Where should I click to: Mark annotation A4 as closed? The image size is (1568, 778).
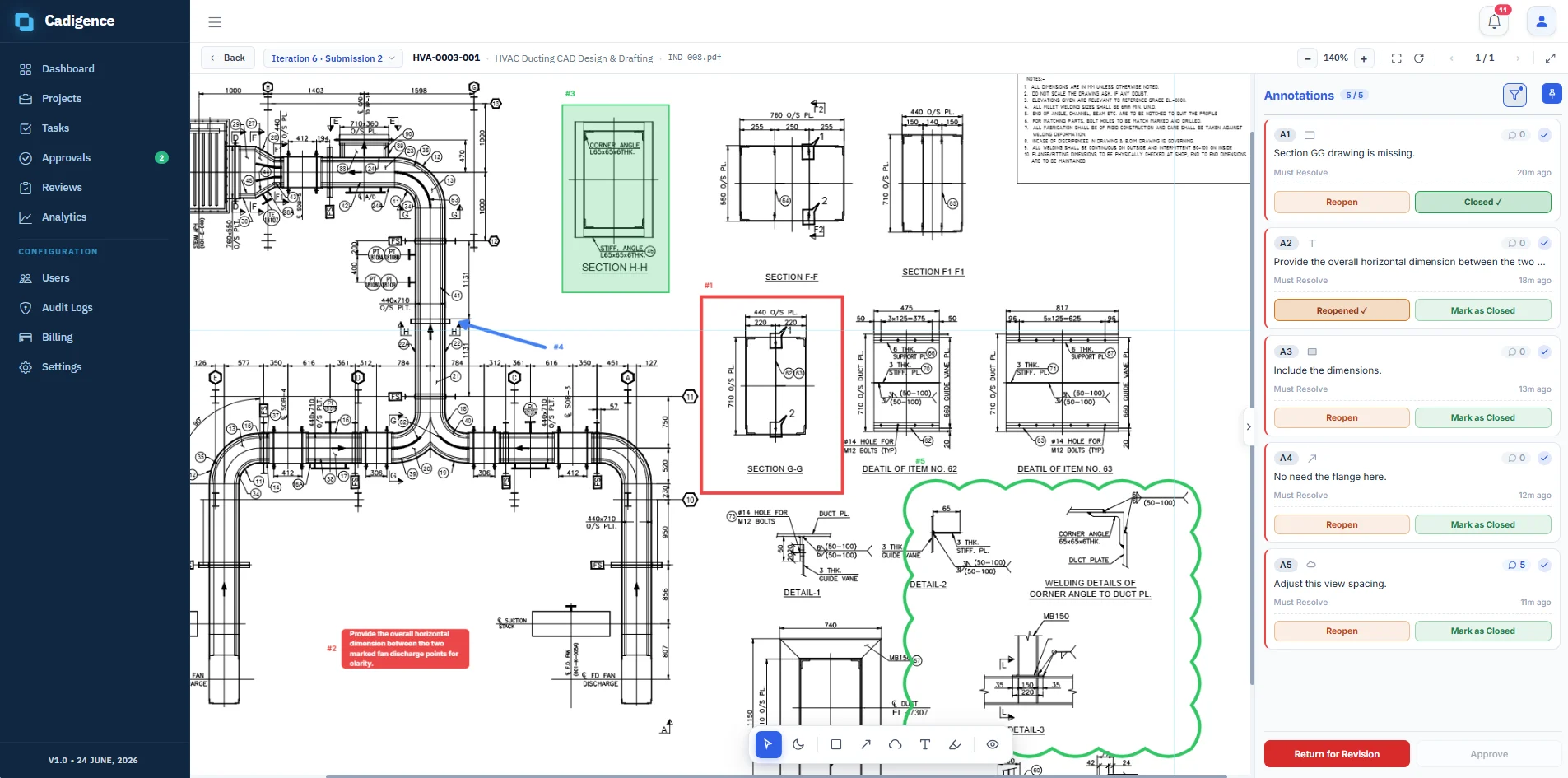[x=1482, y=525]
